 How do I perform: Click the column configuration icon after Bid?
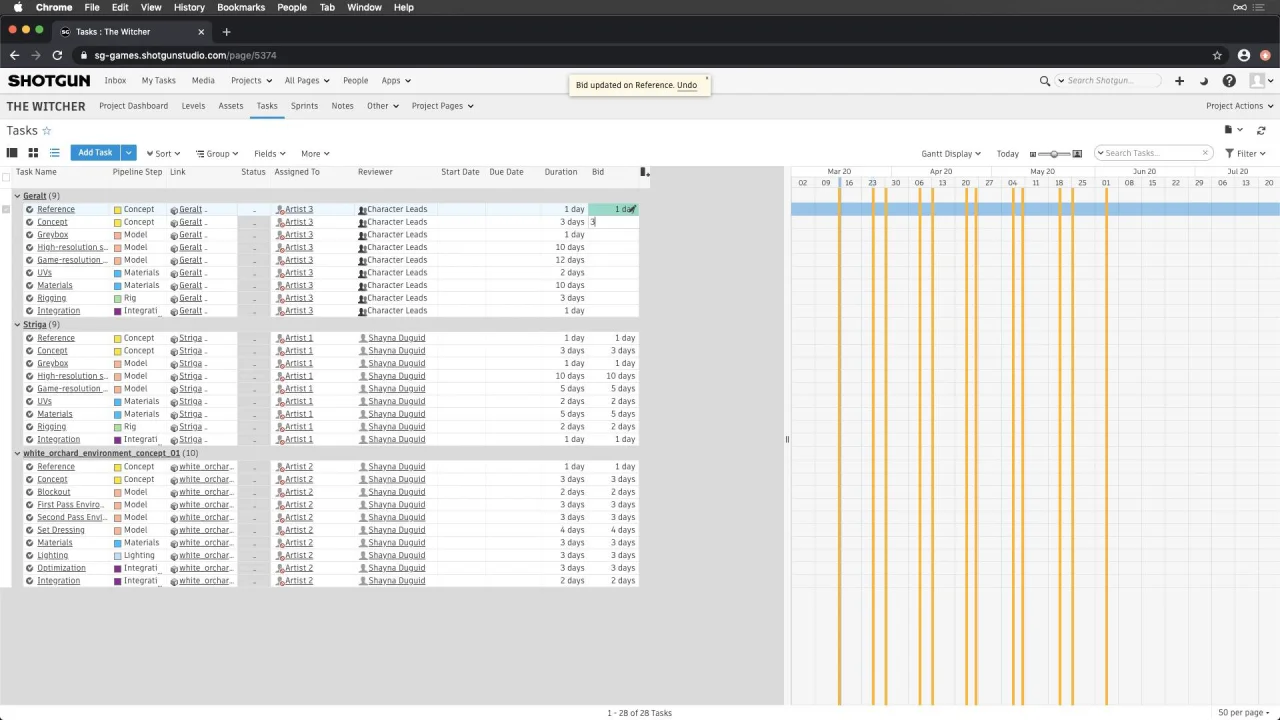[644, 172]
